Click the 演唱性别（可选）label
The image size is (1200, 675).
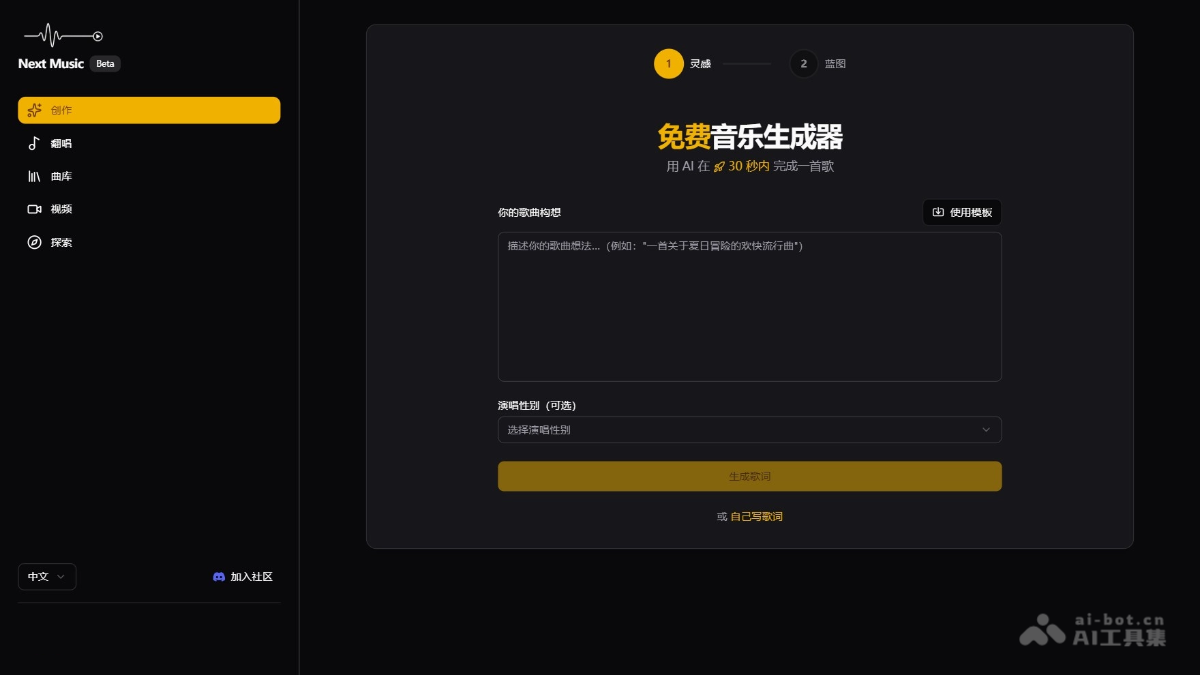tap(537, 405)
